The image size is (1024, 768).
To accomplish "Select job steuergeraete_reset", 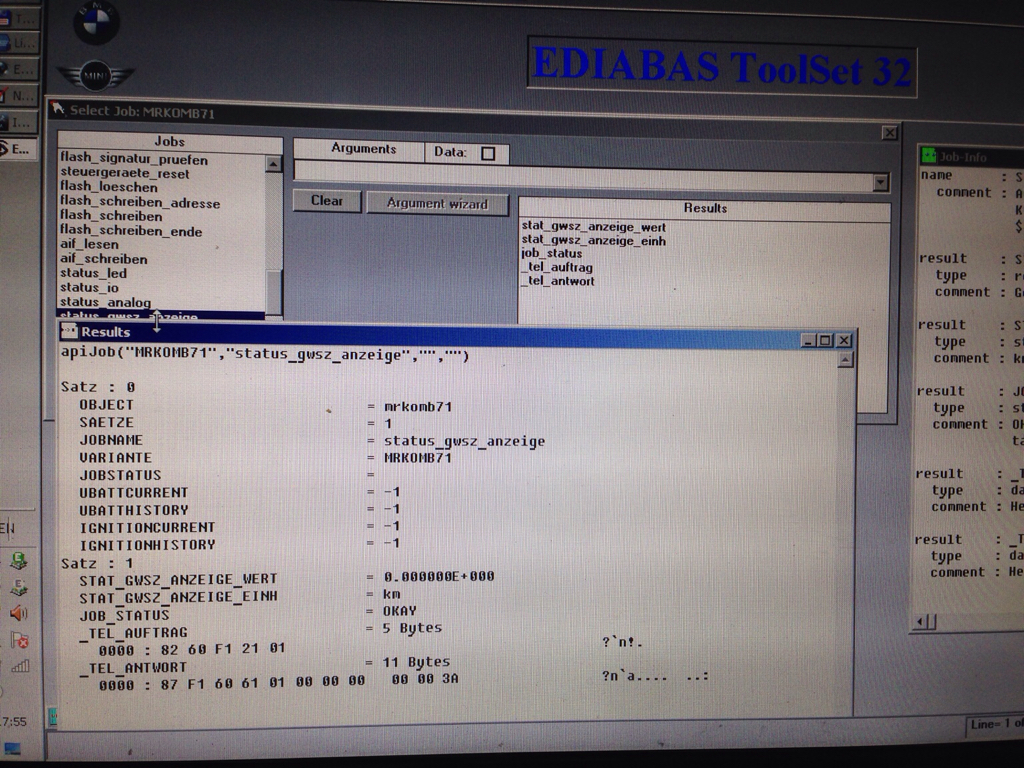I will pos(125,174).
